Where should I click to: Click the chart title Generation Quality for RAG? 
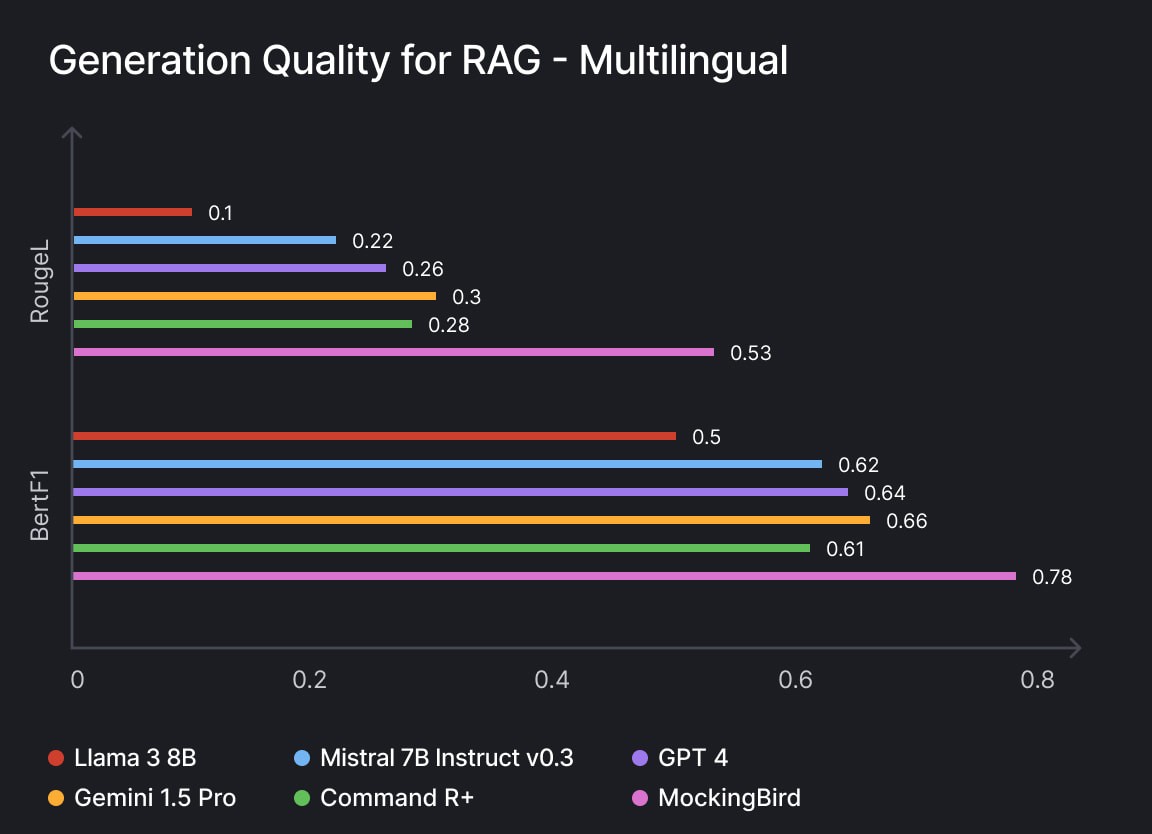point(418,61)
